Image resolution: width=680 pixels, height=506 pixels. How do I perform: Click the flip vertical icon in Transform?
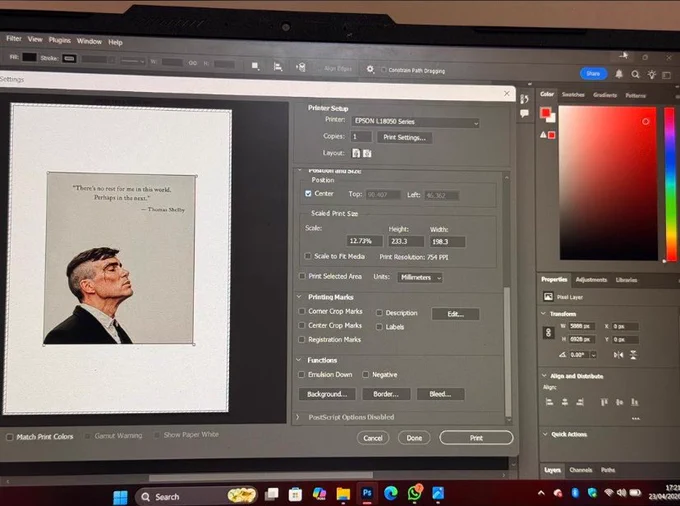pyautogui.click(x=633, y=355)
